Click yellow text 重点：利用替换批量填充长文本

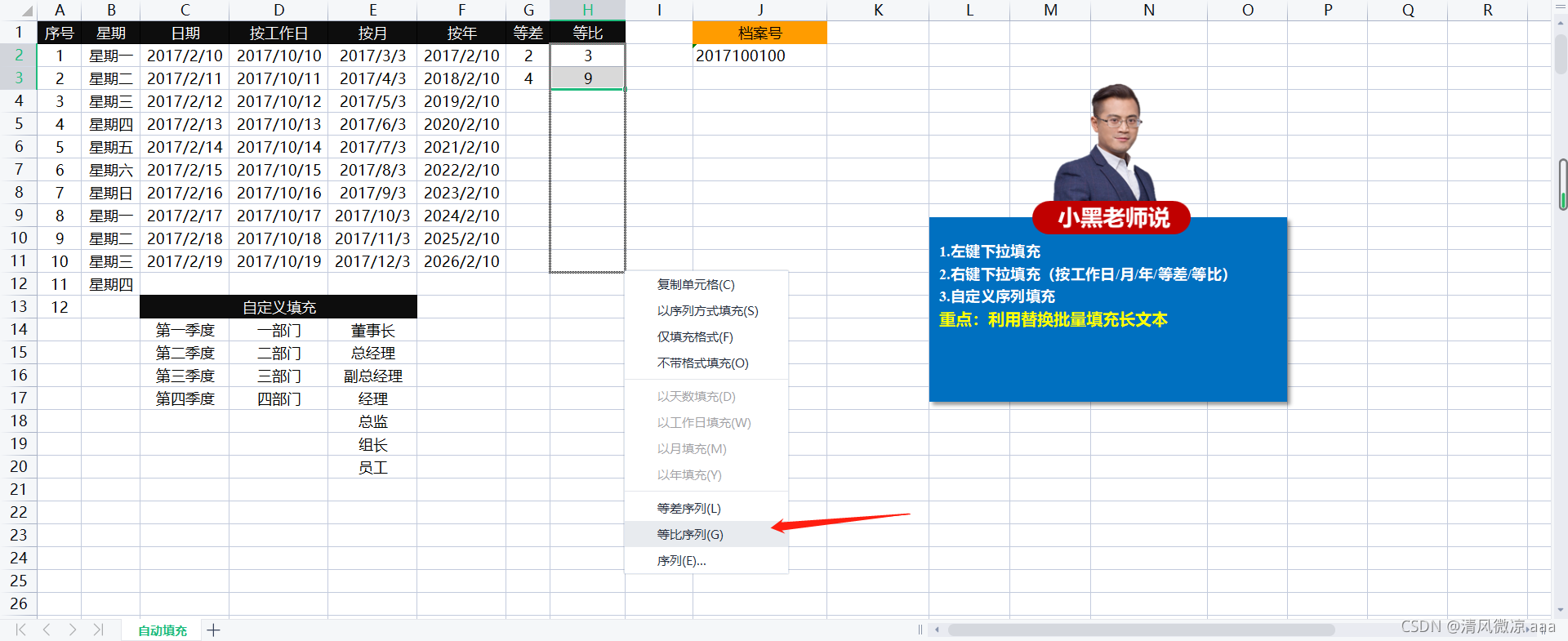pos(1053,319)
